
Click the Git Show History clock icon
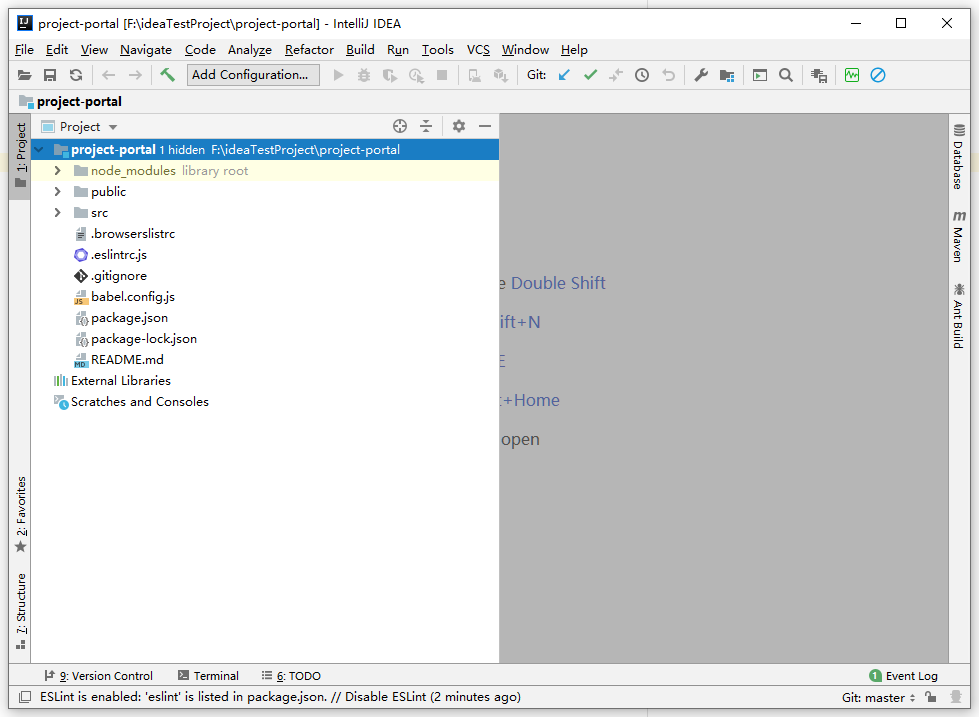[x=642, y=76]
